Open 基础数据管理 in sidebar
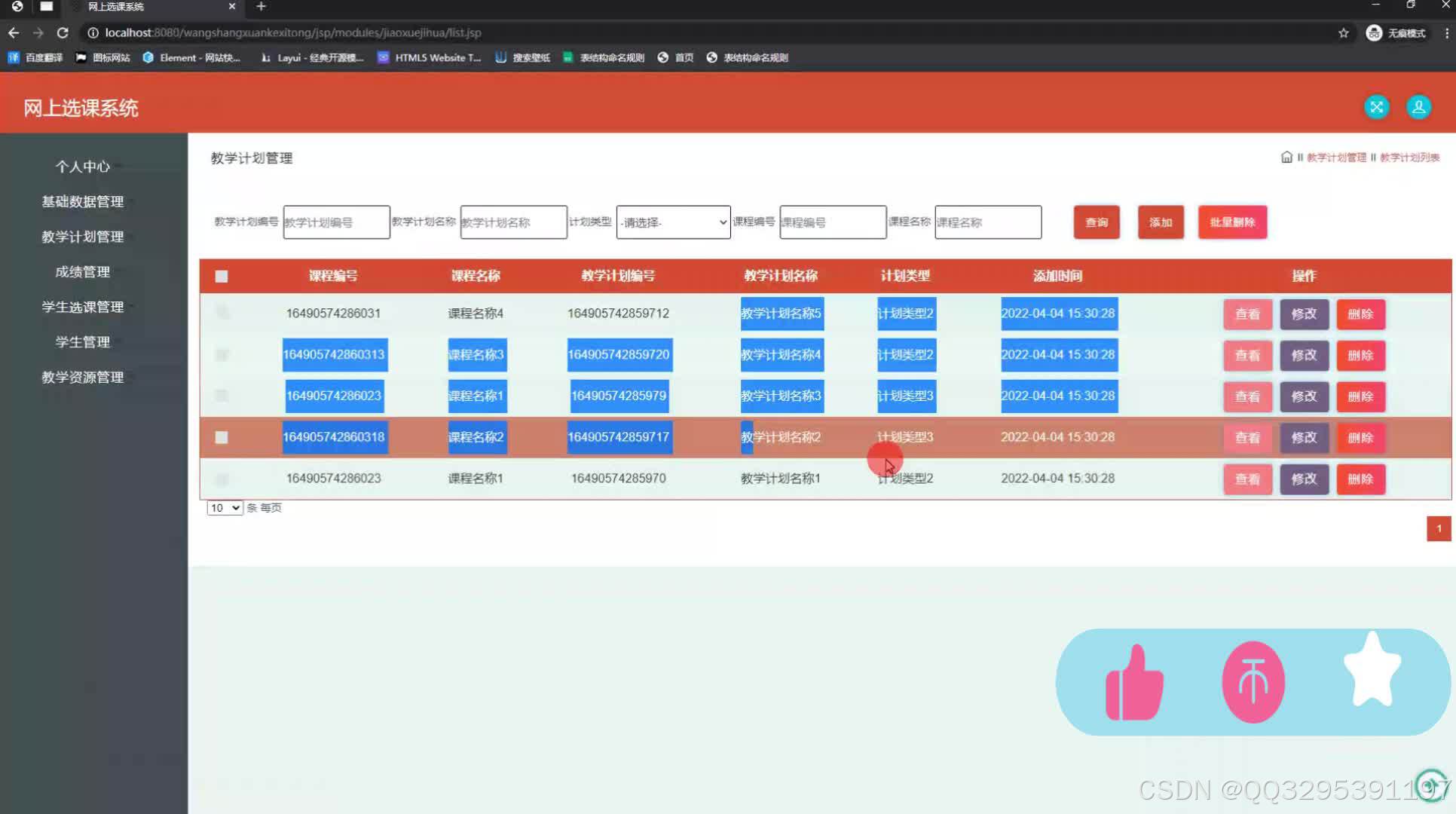This screenshot has width=1456, height=814. click(x=83, y=201)
